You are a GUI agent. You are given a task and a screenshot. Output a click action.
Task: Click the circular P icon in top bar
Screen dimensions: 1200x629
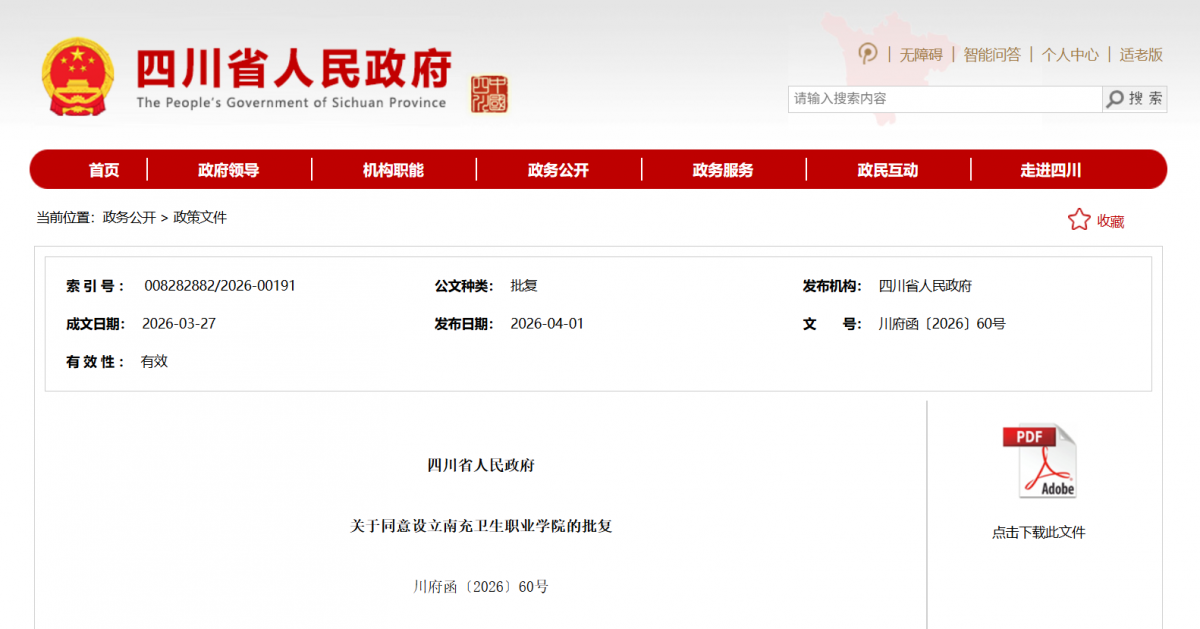pyautogui.click(x=868, y=54)
